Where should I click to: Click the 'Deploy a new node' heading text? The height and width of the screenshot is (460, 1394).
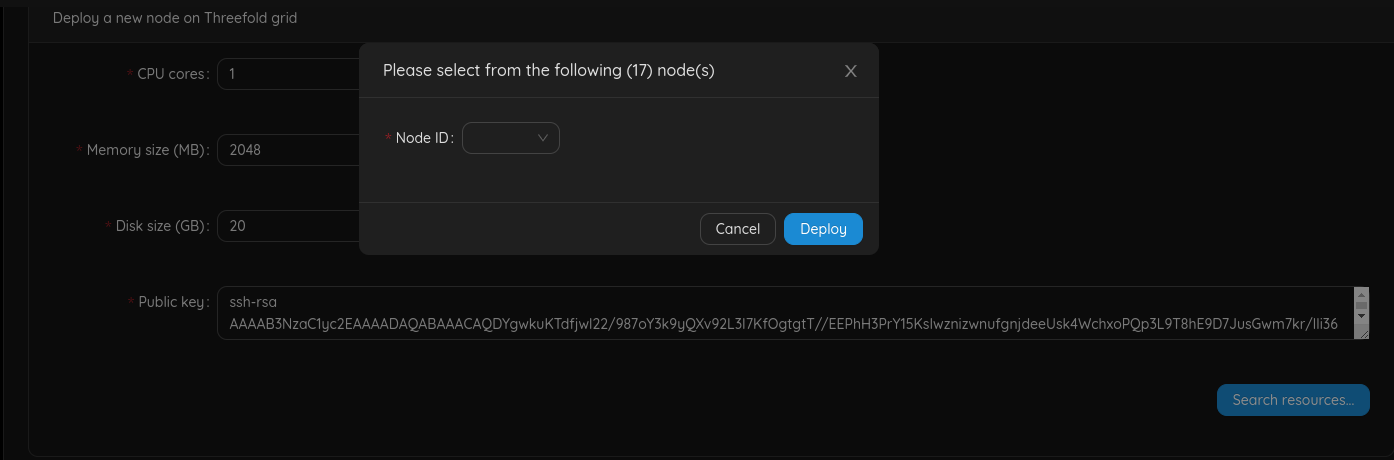[175, 18]
